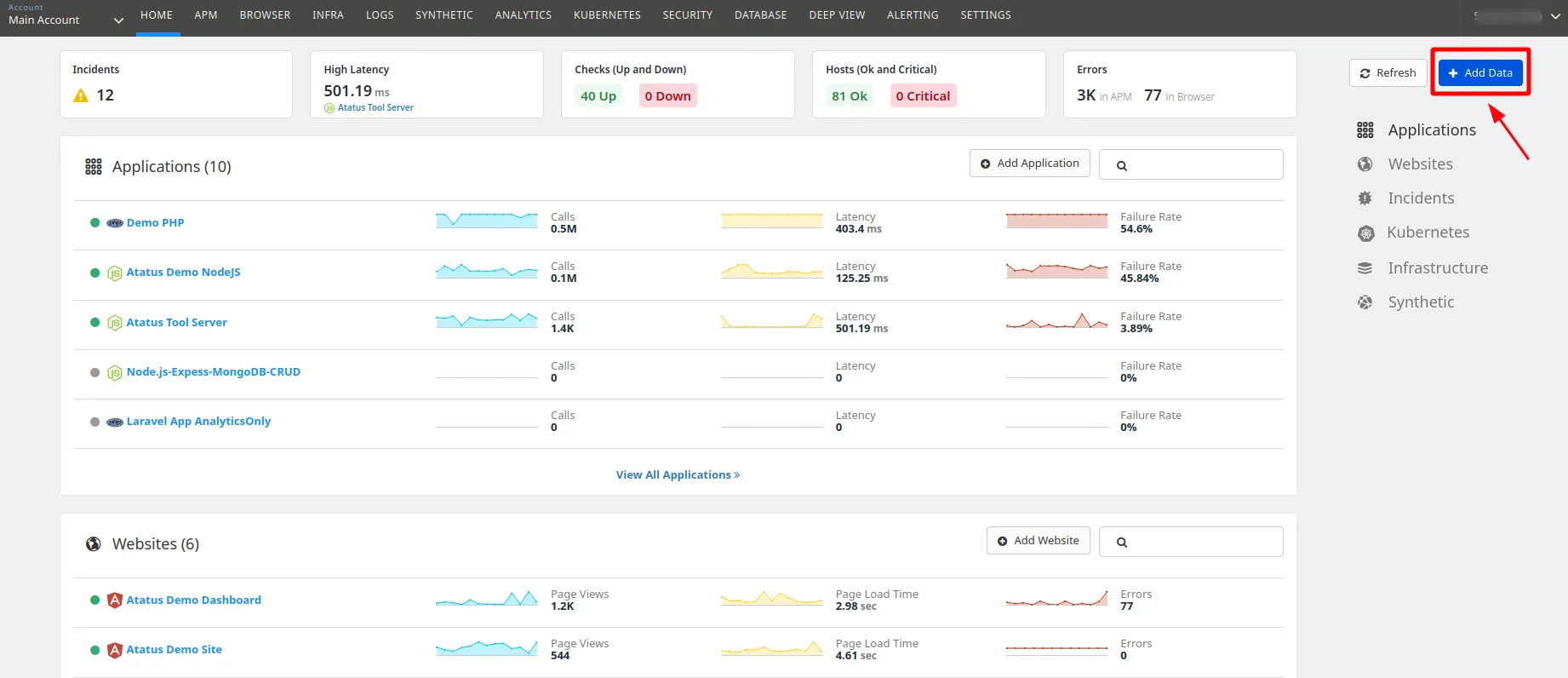Click the Incidents warning triangle icon
Screen dimensions: 1568x678
[x=81, y=95]
